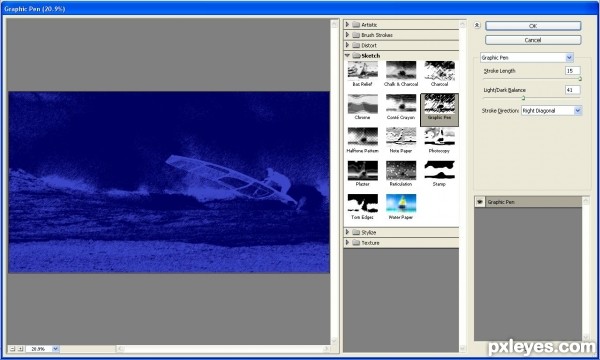Collapse the filter gallery thumbnails panel

477,26
